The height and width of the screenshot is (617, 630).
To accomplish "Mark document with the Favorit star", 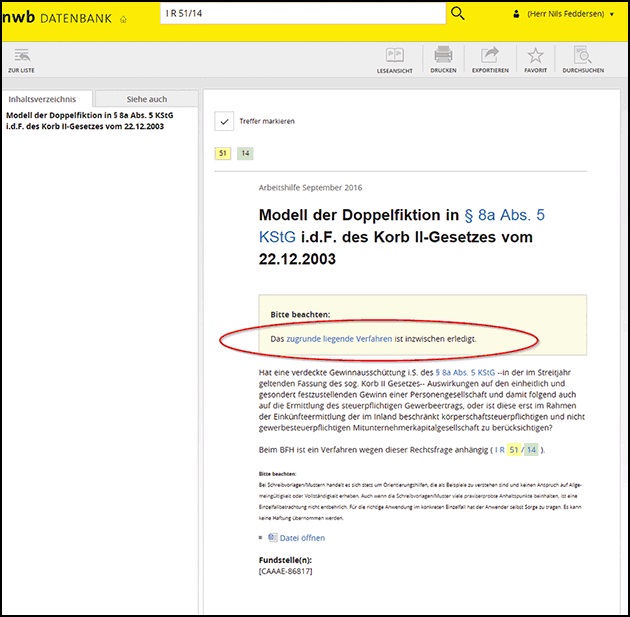I will [535, 61].
